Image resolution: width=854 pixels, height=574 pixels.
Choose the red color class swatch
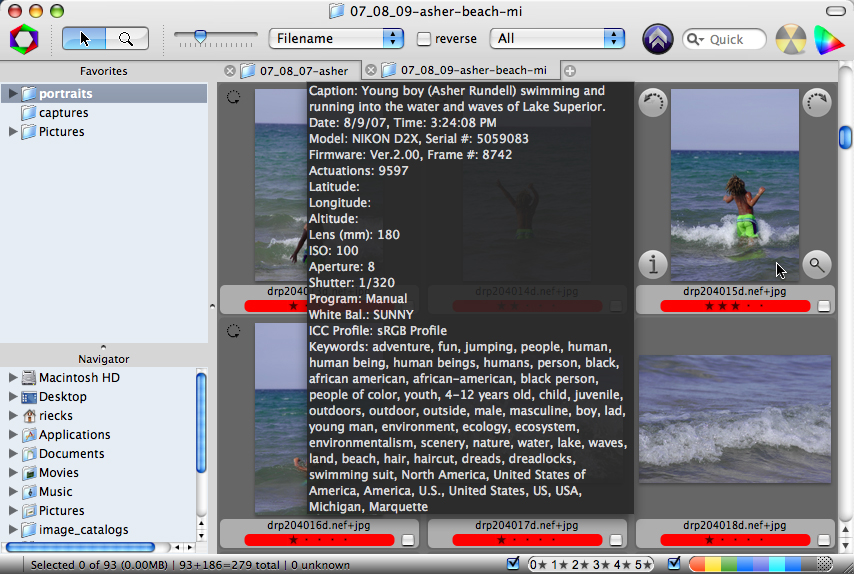click(697, 564)
